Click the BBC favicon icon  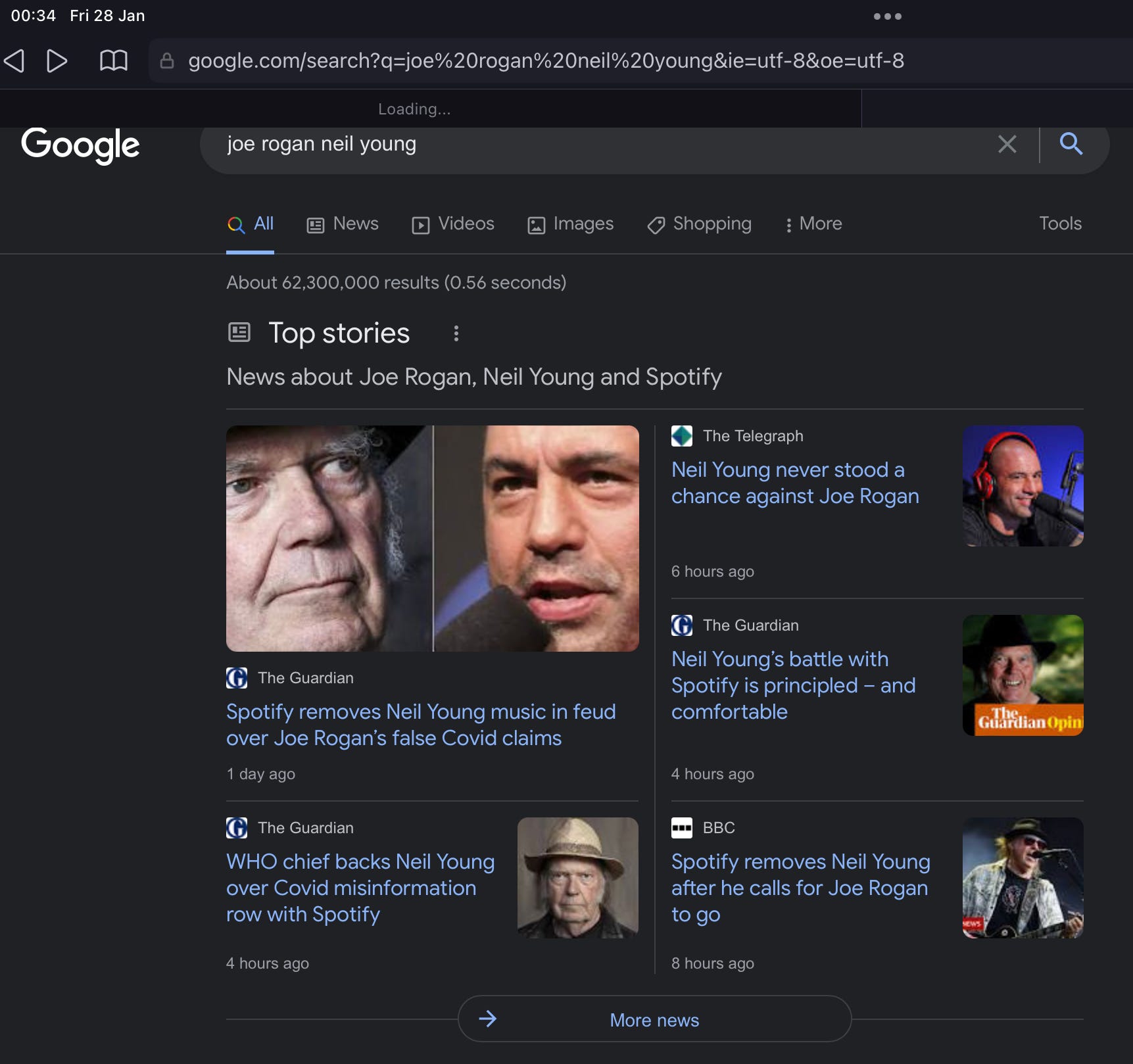click(x=682, y=828)
